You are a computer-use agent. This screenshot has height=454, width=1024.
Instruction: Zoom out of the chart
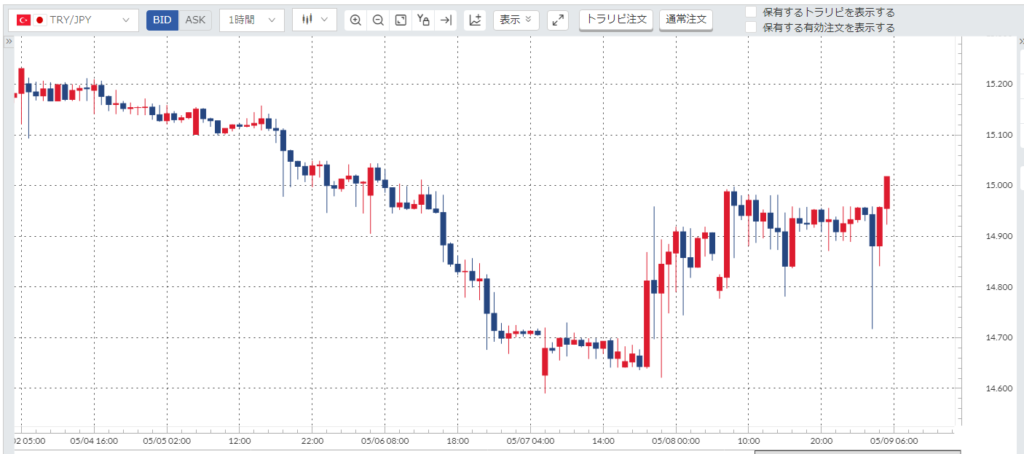coord(378,20)
